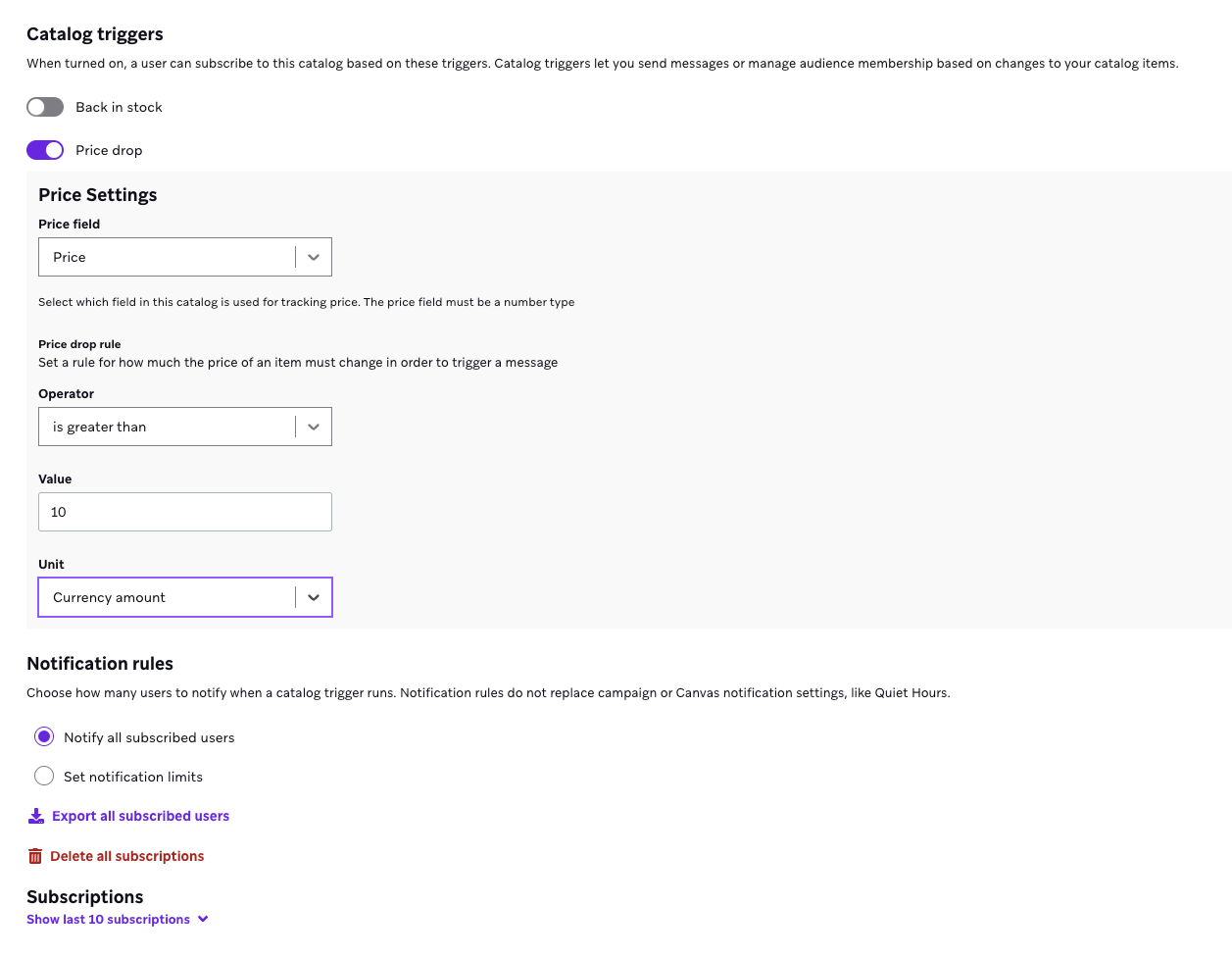The width and height of the screenshot is (1232, 958).
Task: Click into the Value field containing 10
Action: 185,512
